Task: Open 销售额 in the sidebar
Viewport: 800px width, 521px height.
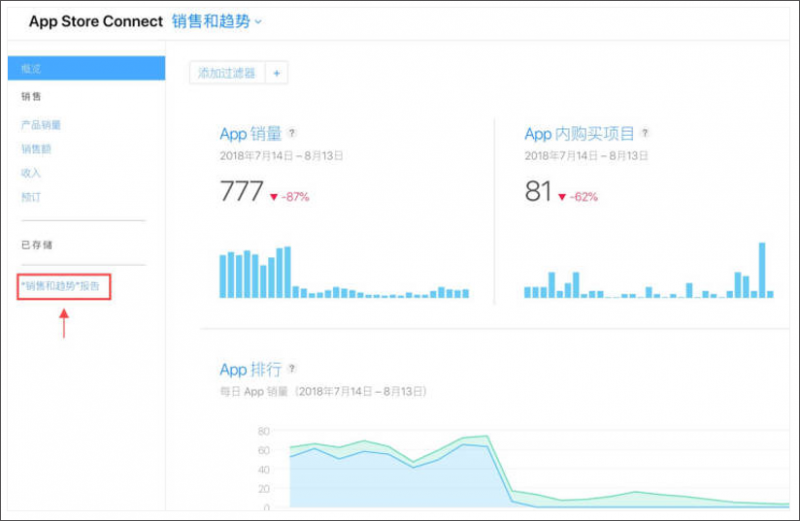Action: (36, 149)
